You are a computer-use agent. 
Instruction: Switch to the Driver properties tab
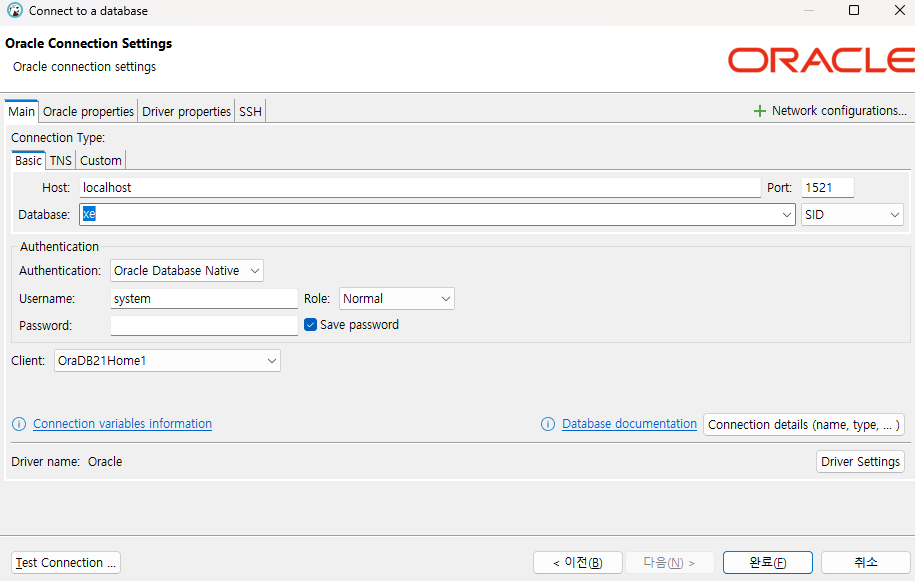(x=186, y=111)
